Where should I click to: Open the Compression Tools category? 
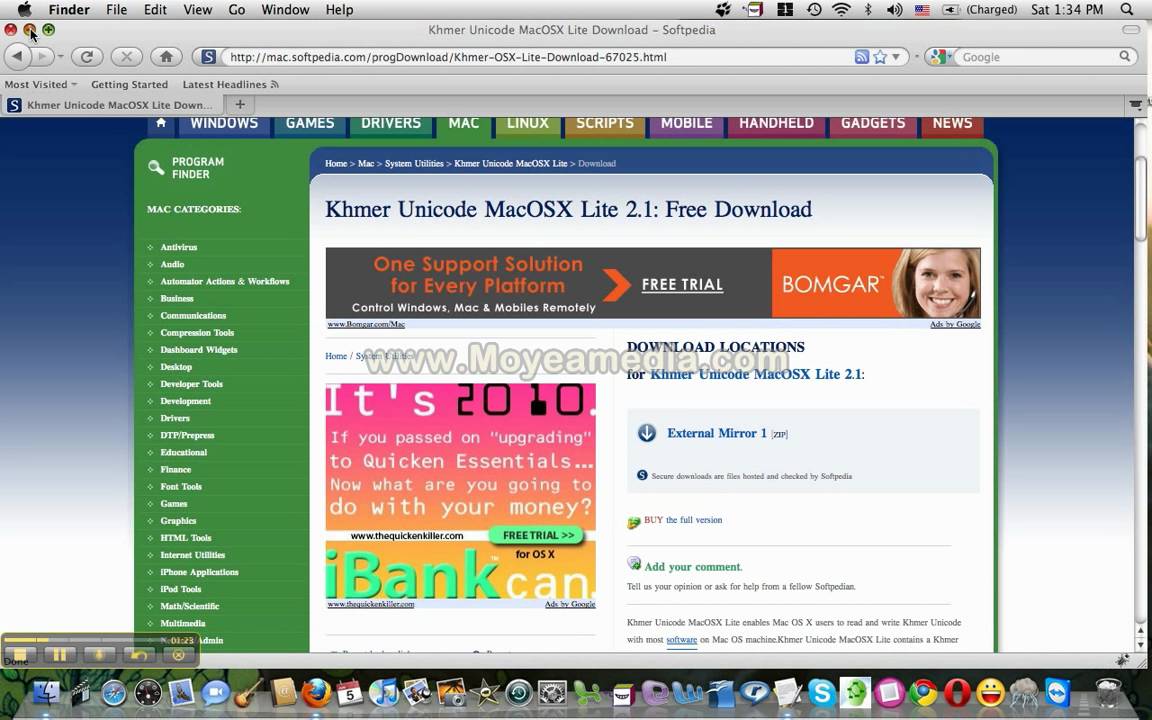coord(197,333)
